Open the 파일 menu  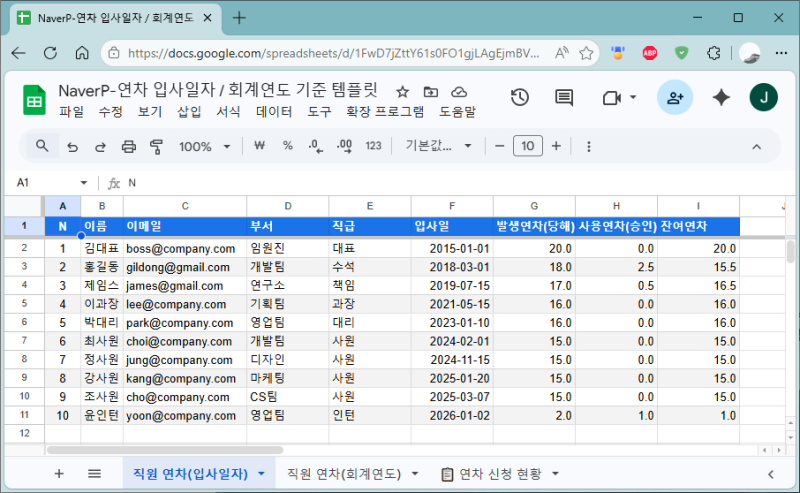click(x=71, y=112)
